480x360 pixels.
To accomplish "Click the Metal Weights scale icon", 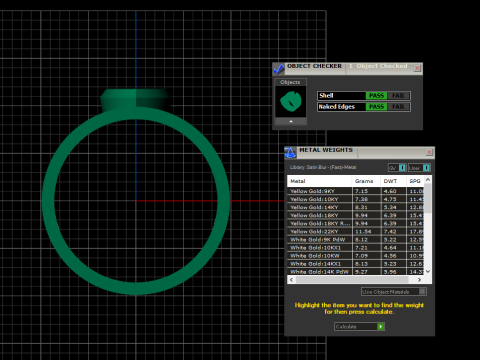I will pos(290,153).
